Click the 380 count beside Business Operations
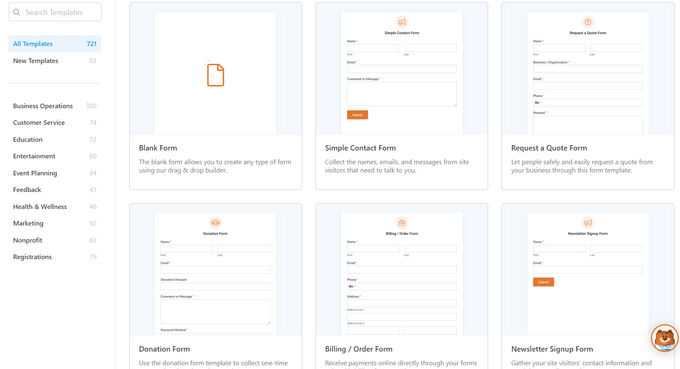680x369 pixels. [91, 106]
